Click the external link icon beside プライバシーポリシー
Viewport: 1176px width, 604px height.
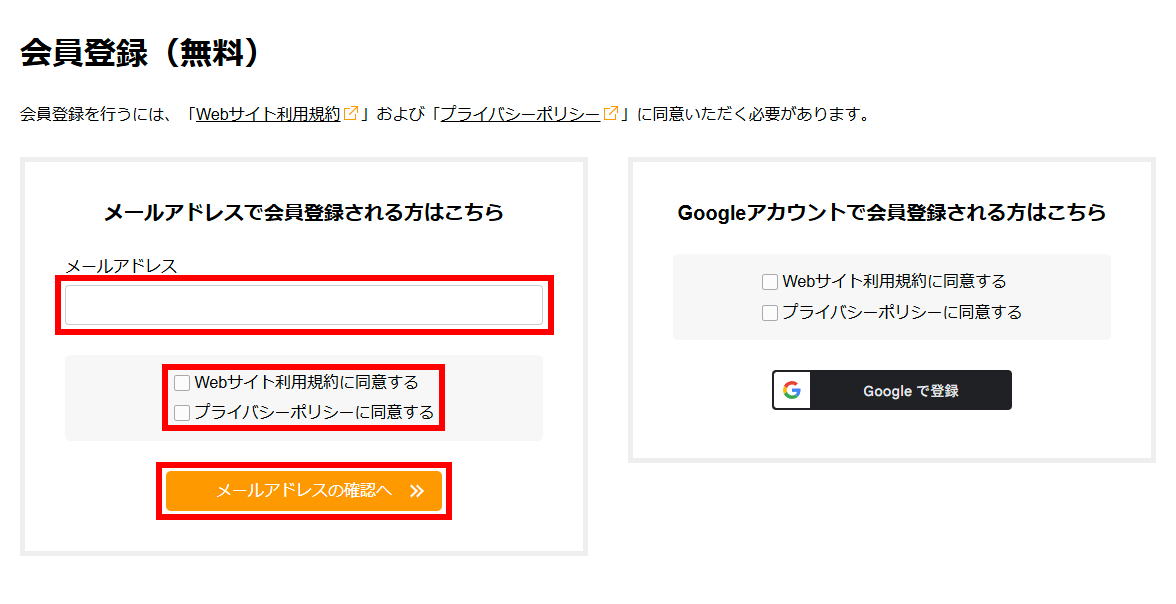click(611, 113)
